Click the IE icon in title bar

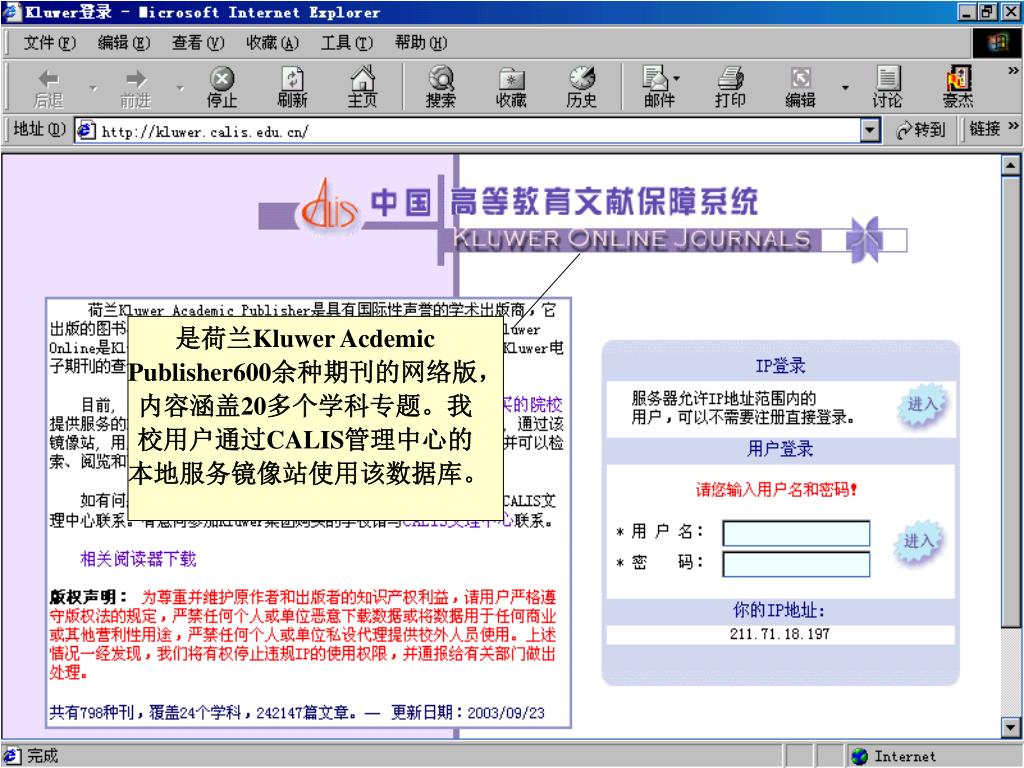(12, 12)
